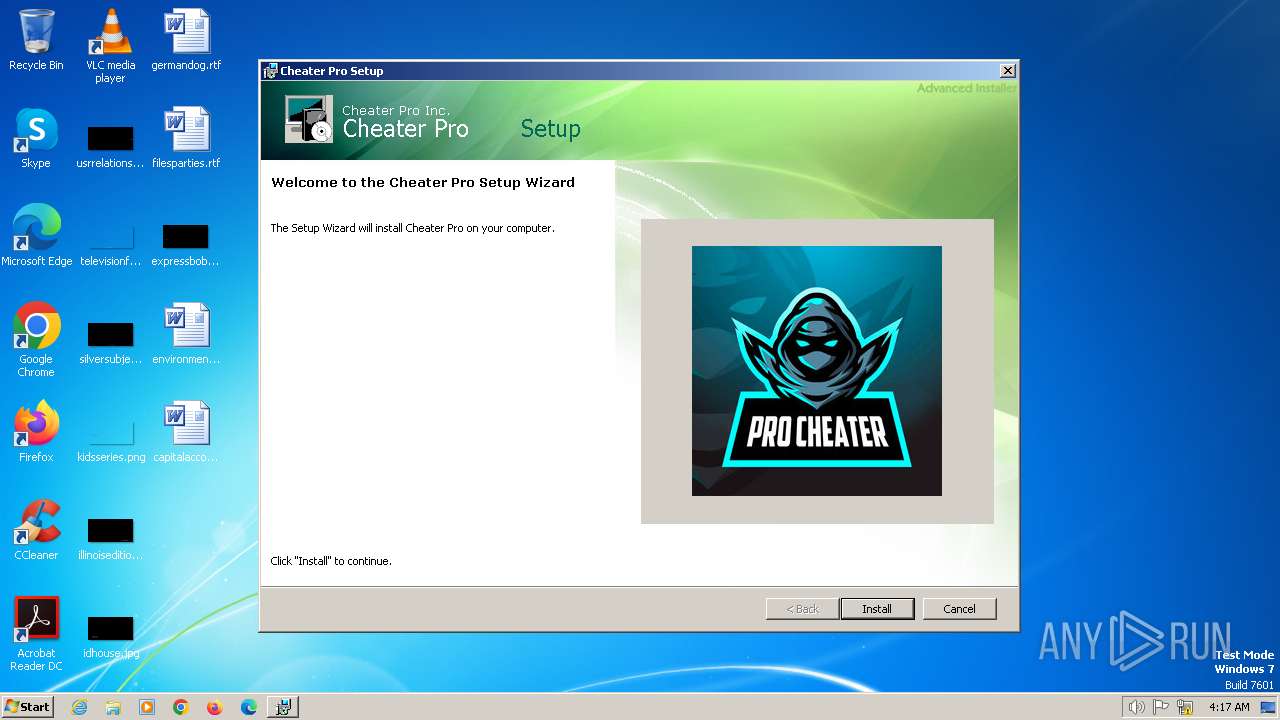
Task: Close the Cheater Pro Setup window
Action: click(x=1007, y=70)
